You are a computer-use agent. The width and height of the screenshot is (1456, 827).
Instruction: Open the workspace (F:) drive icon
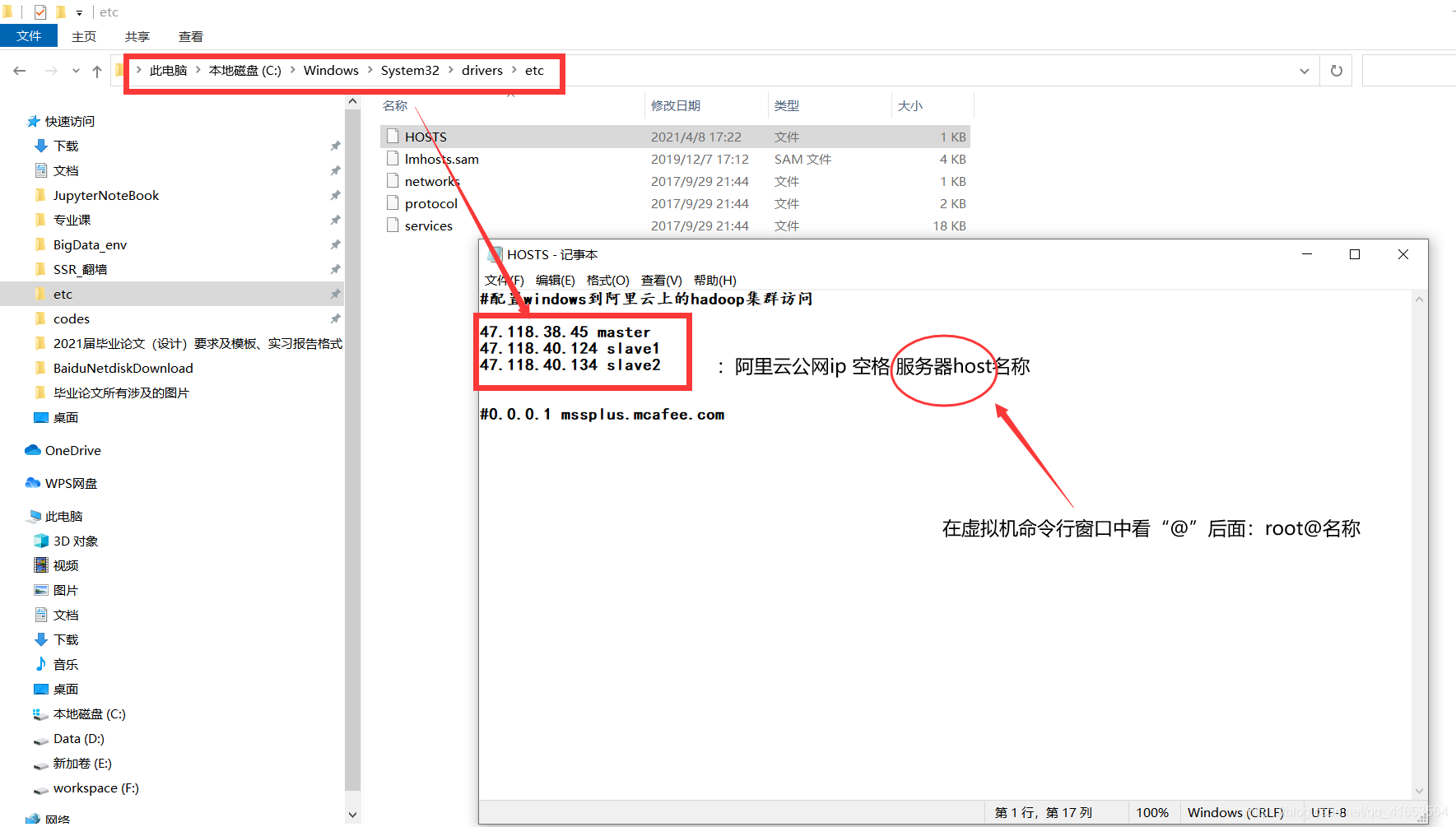(x=41, y=789)
